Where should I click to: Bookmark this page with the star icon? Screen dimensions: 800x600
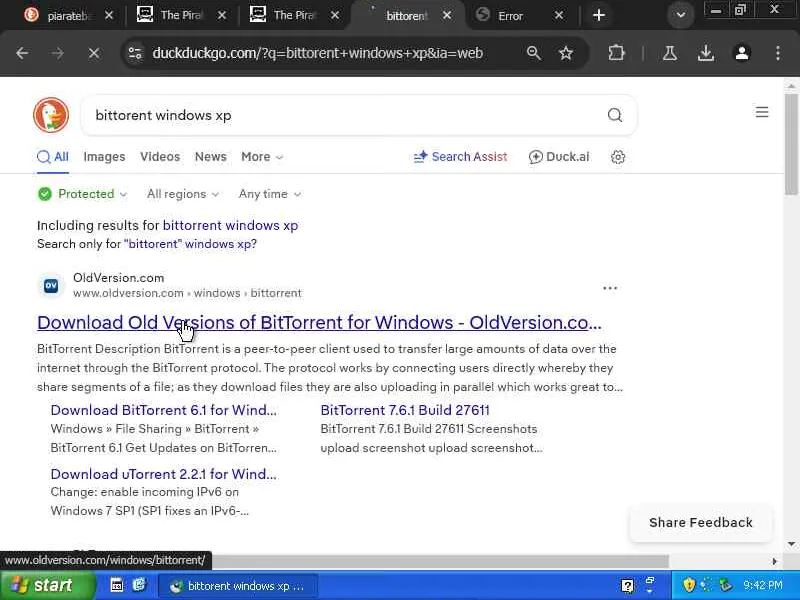click(x=566, y=53)
